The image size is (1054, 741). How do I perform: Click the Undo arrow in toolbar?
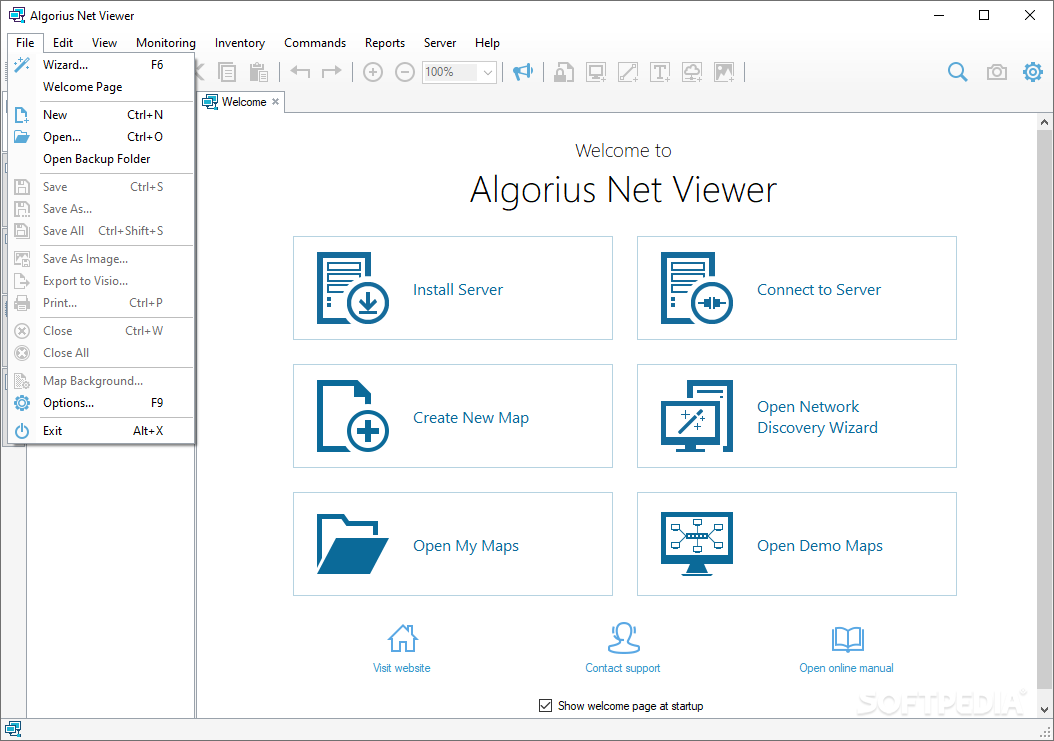[300, 71]
